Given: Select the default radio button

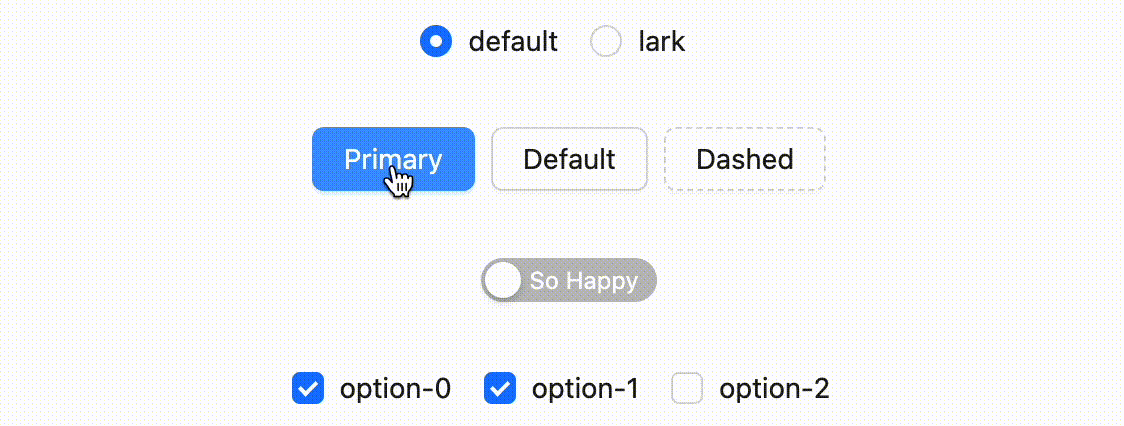Looking at the screenshot, I should [x=437, y=42].
